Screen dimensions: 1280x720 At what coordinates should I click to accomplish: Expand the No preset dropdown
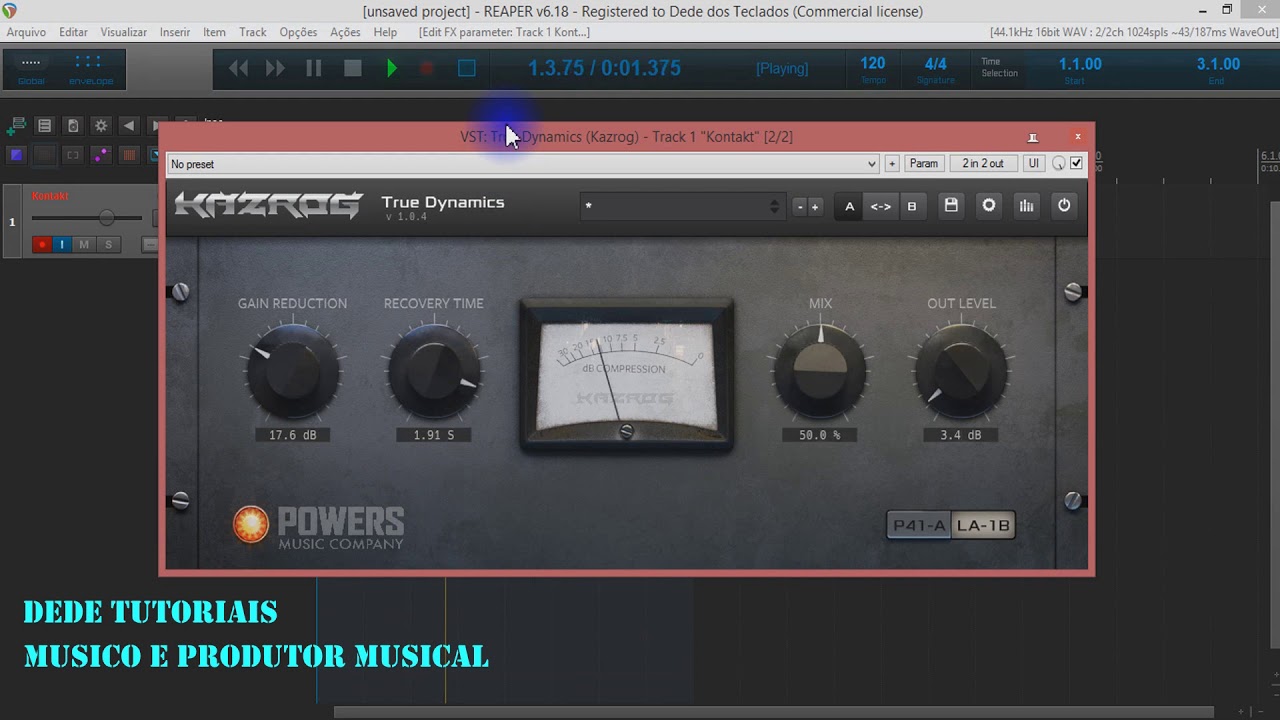(x=523, y=164)
